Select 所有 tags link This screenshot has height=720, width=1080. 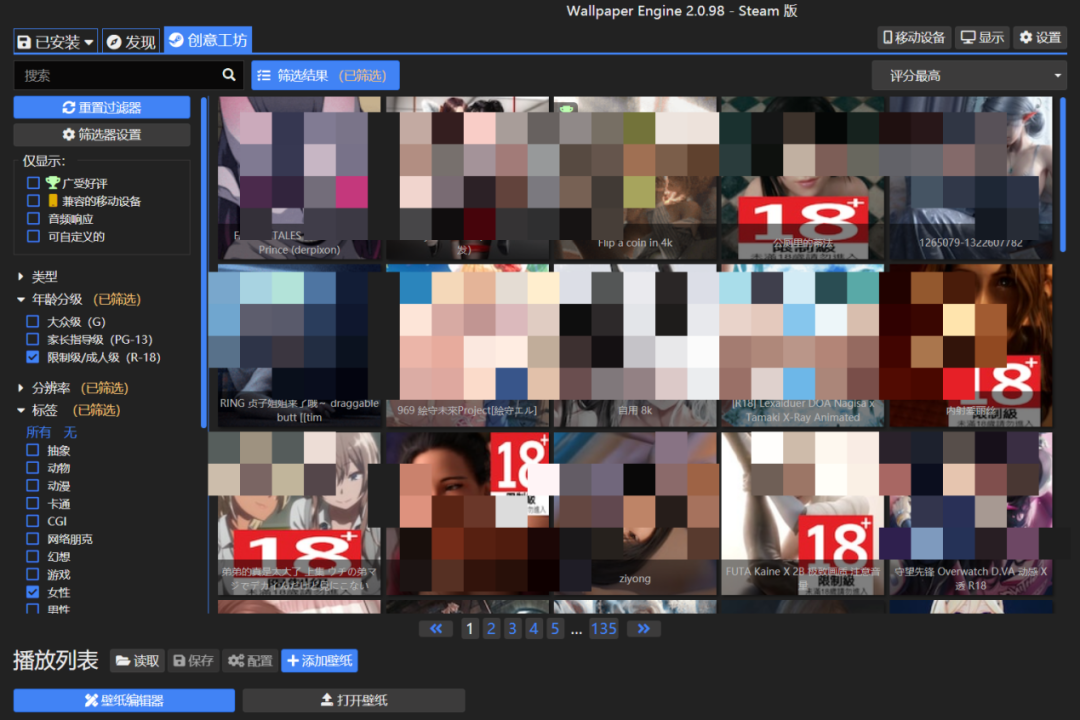pyautogui.click(x=39, y=432)
